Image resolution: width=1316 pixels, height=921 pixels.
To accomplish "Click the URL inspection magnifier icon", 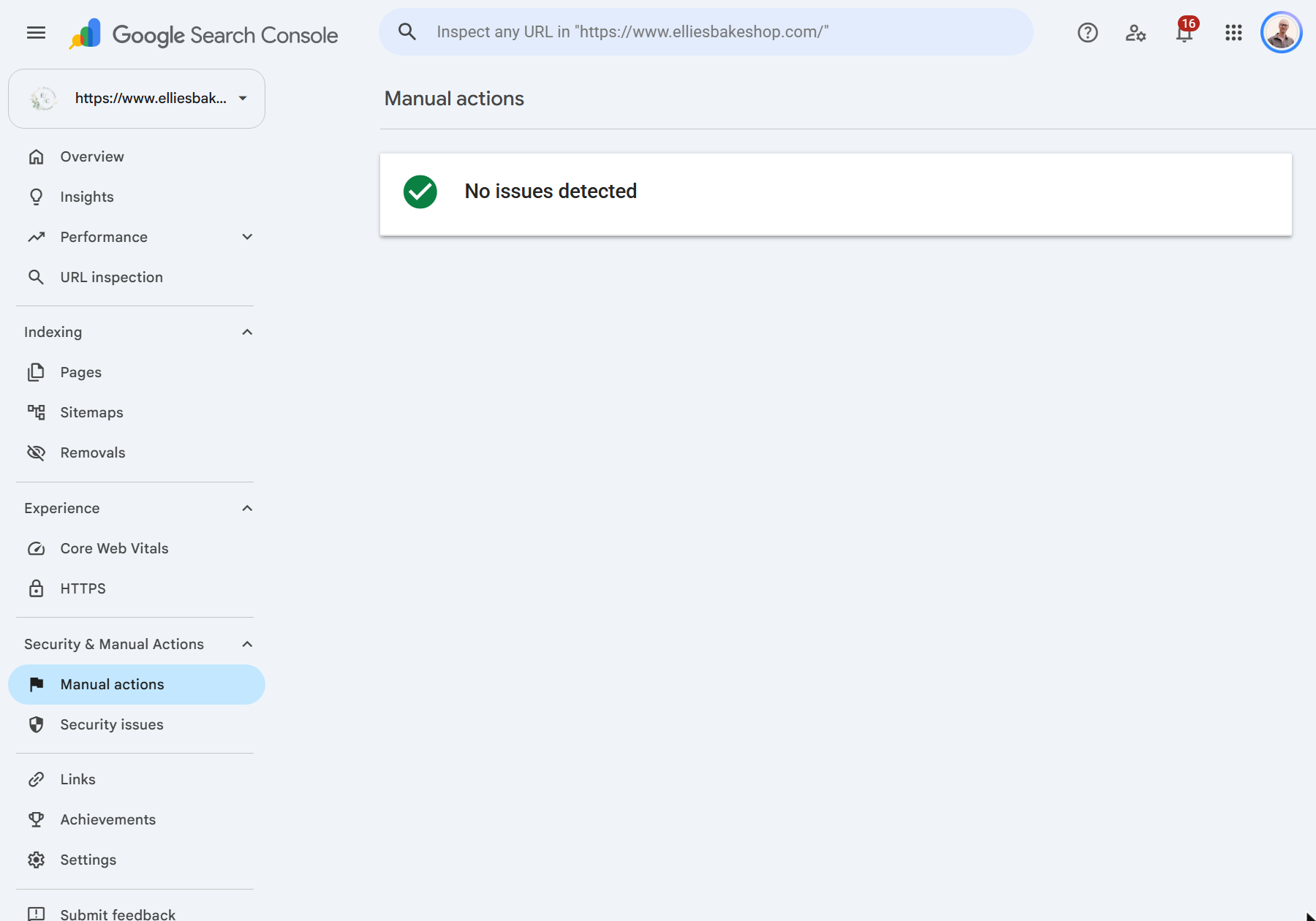I will (36, 277).
